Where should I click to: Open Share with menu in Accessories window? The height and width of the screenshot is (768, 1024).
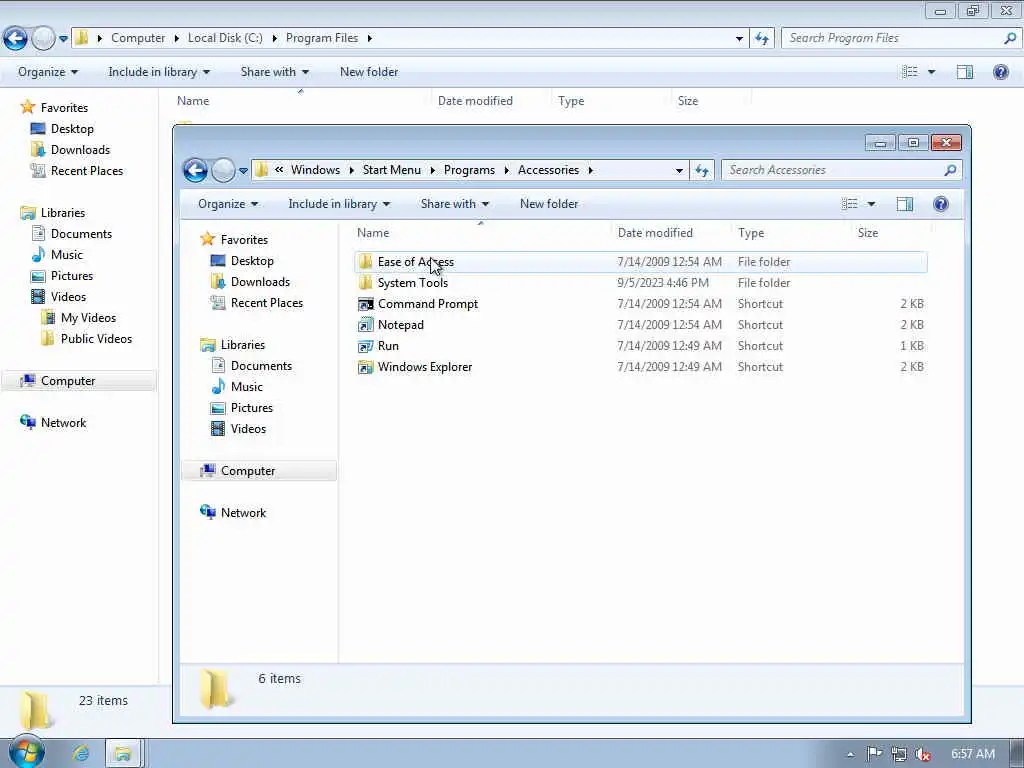tap(455, 204)
